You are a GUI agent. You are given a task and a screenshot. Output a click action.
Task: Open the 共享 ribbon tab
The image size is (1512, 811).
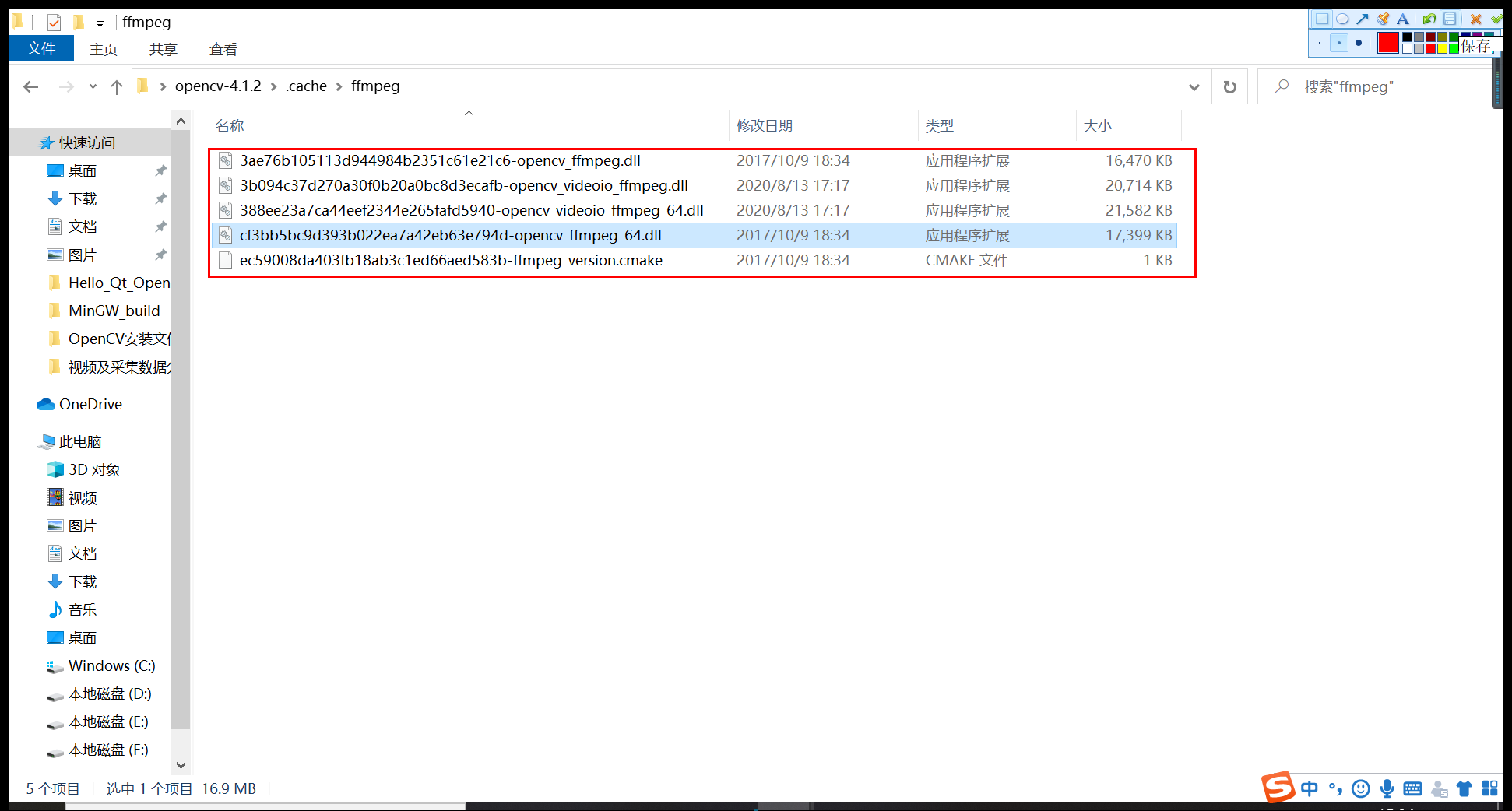click(164, 49)
